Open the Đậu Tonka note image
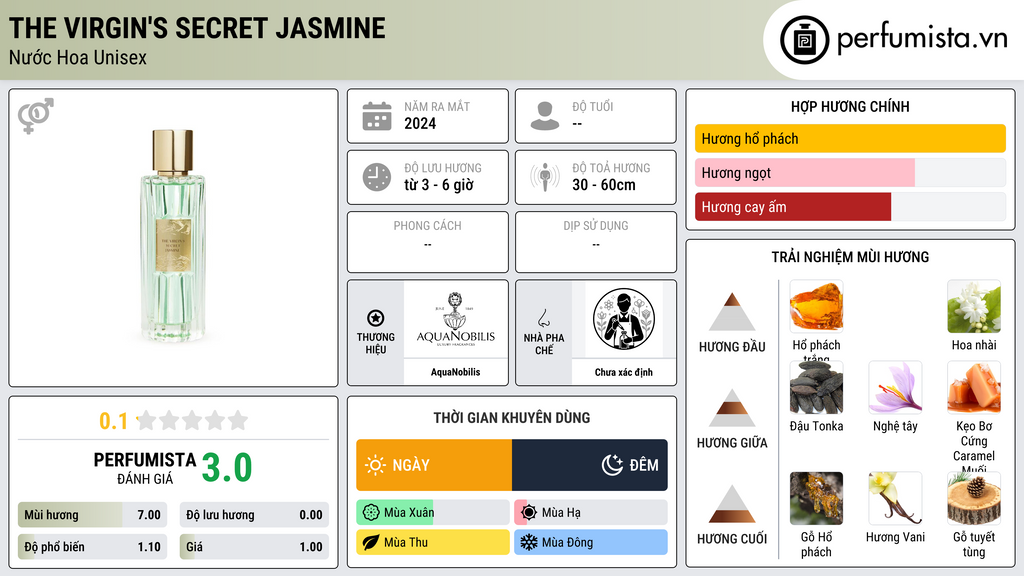This screenshot has height=576, width=1024. (816, 388)
